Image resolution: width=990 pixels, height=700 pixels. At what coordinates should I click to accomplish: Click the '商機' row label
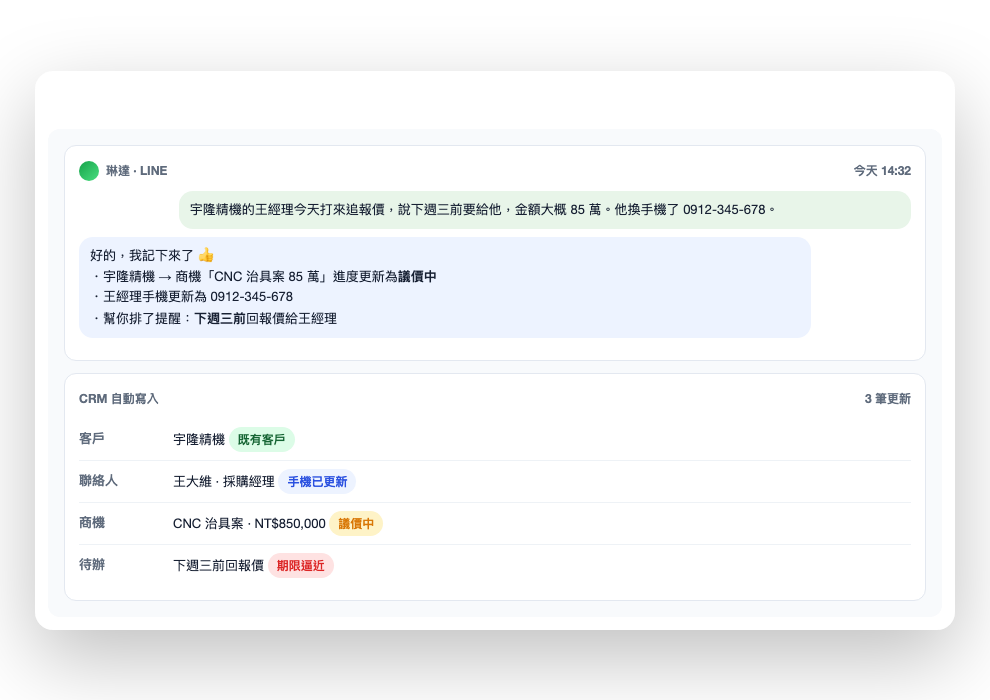[x=92, y=523]
